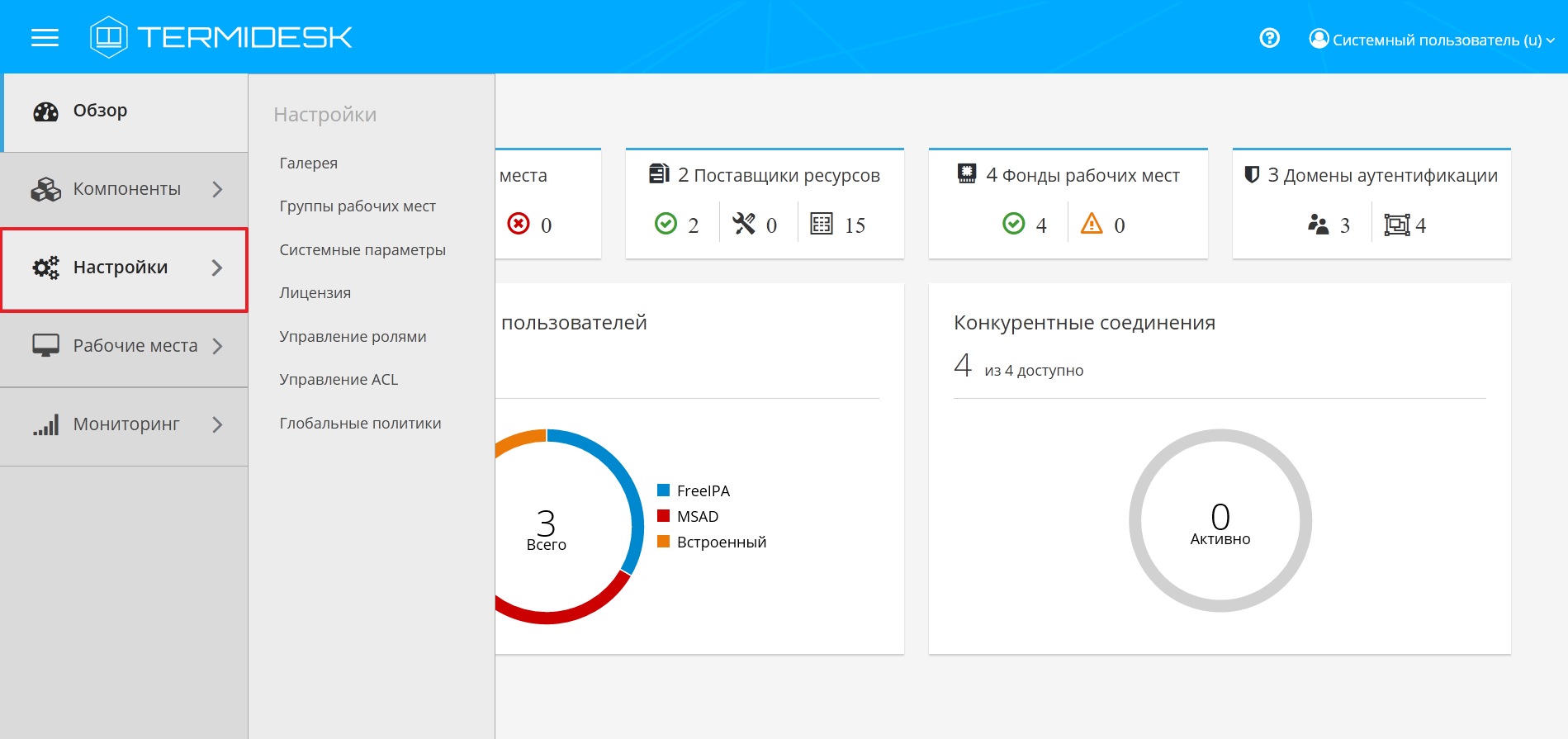Click the maintenance tools wrench icon
Screen dimensions: 1568x739
click(x=744, y=224)
